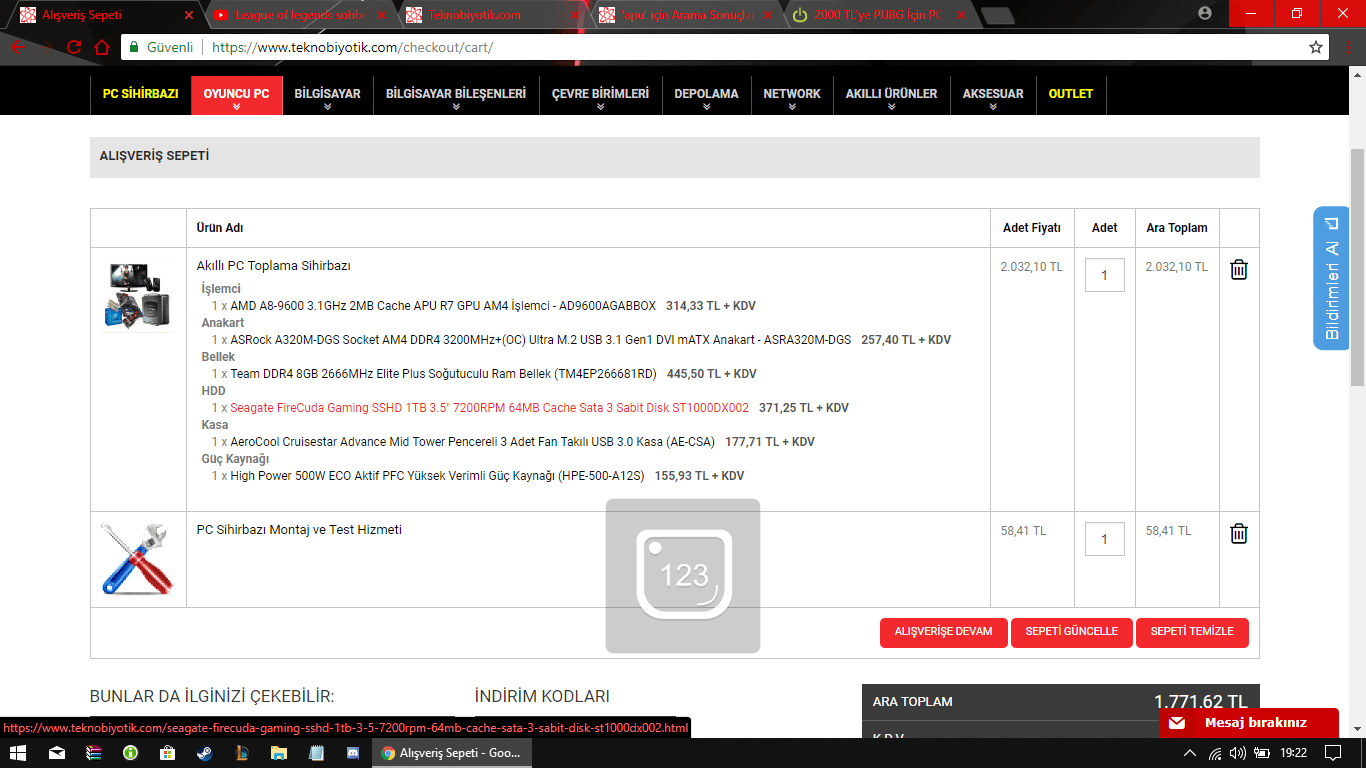Switch to the League of Legends tab
This screenshot has height=768, width=1366.
301,16
